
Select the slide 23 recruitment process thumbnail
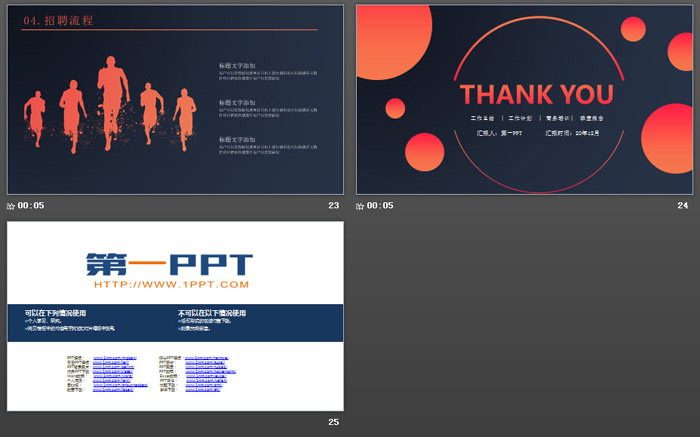click(175, 98)
